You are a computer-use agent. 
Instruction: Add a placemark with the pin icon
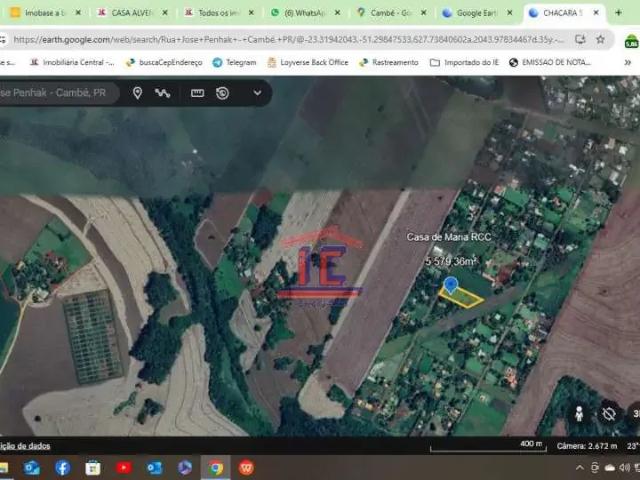pos(138,93)
